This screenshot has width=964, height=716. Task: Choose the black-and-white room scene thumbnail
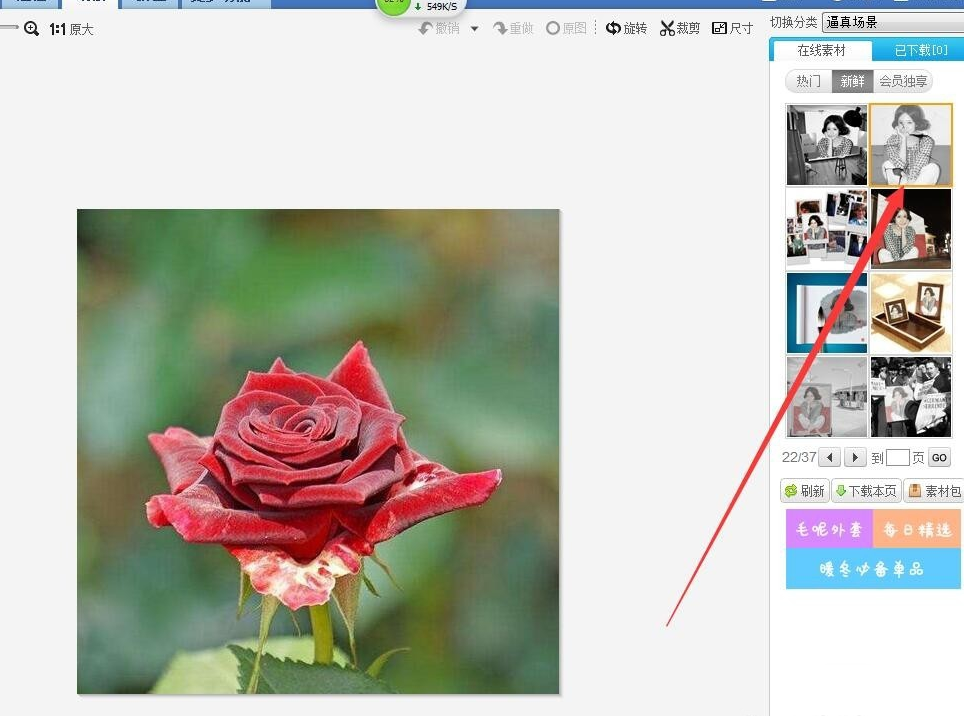827,144
